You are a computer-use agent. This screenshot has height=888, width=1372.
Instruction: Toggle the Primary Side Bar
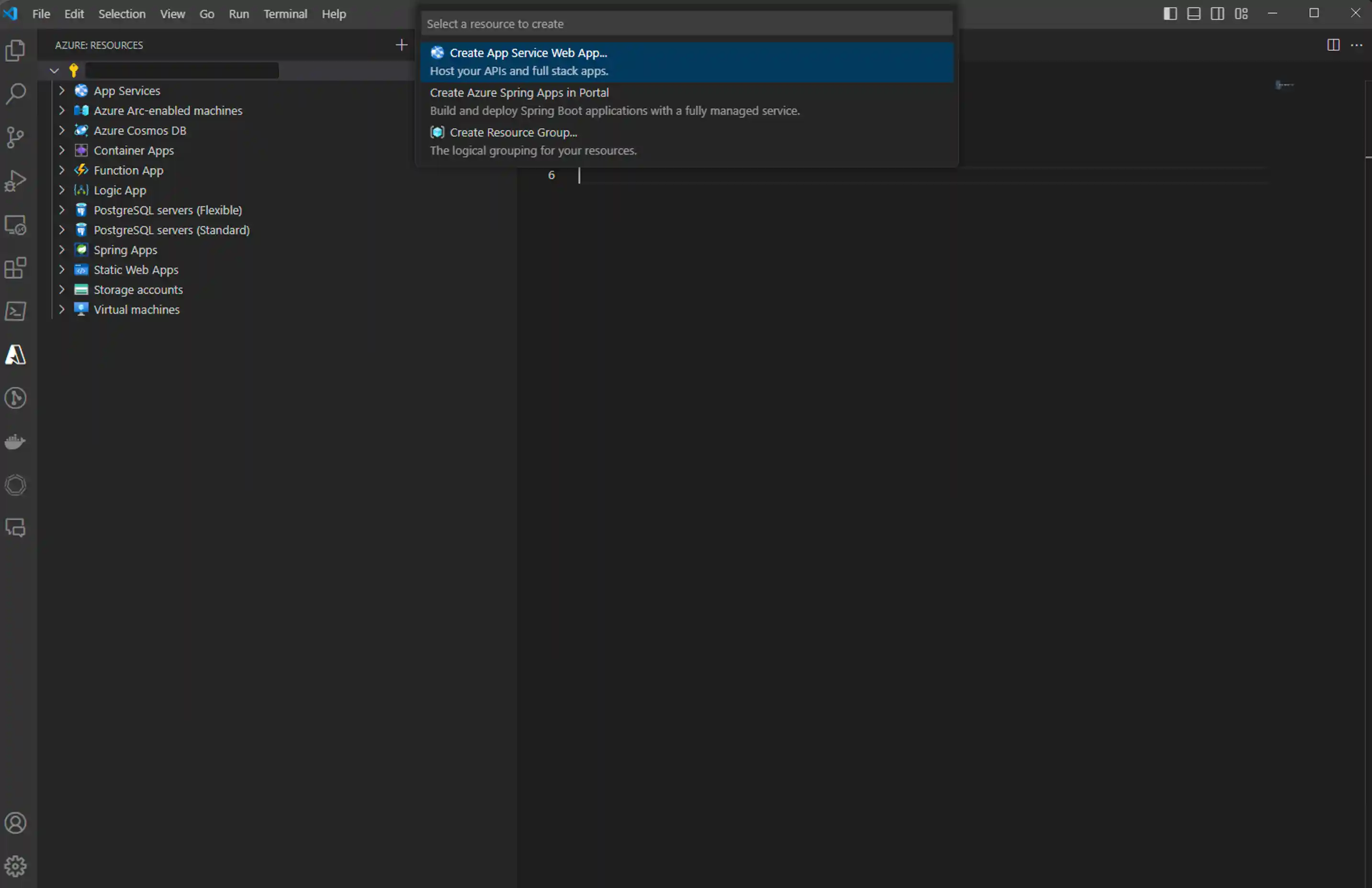(x=1170, y=12)
